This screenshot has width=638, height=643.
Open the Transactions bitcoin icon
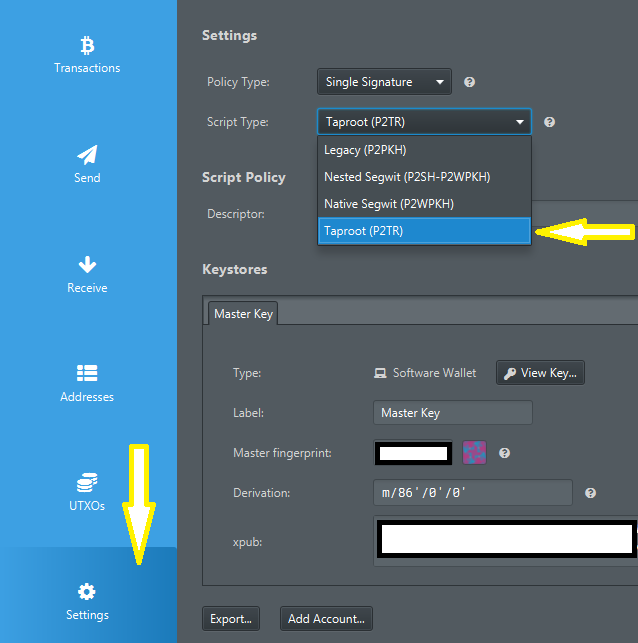[x=87, y=46]
